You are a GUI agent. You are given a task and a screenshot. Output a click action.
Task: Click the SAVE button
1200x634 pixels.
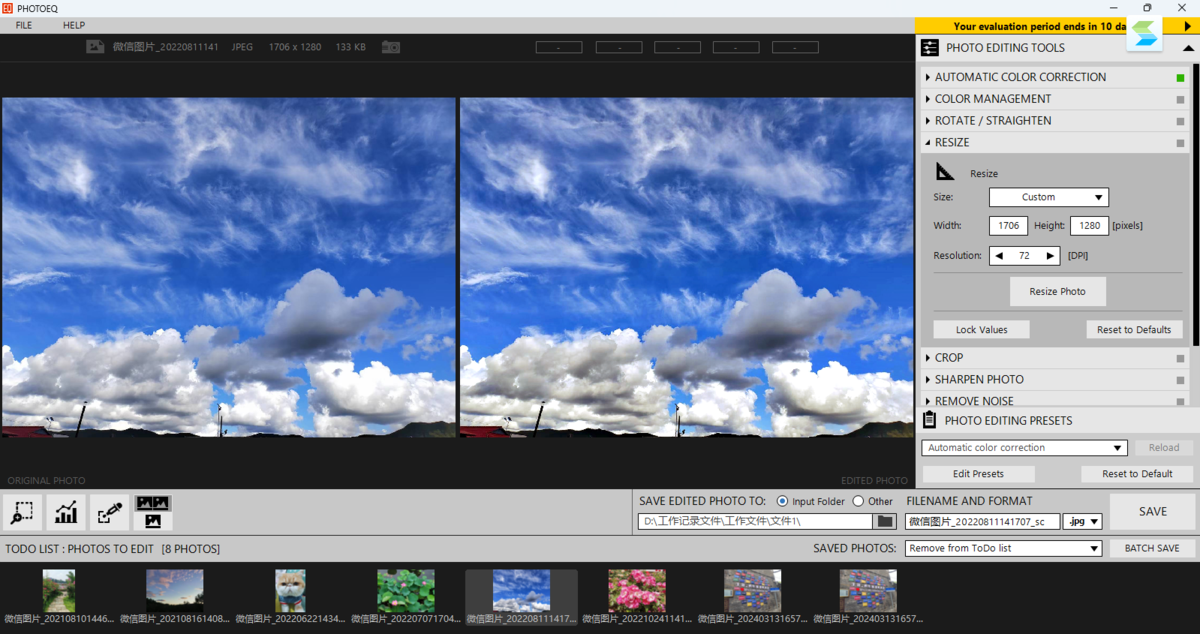(x=1152, y=511)
